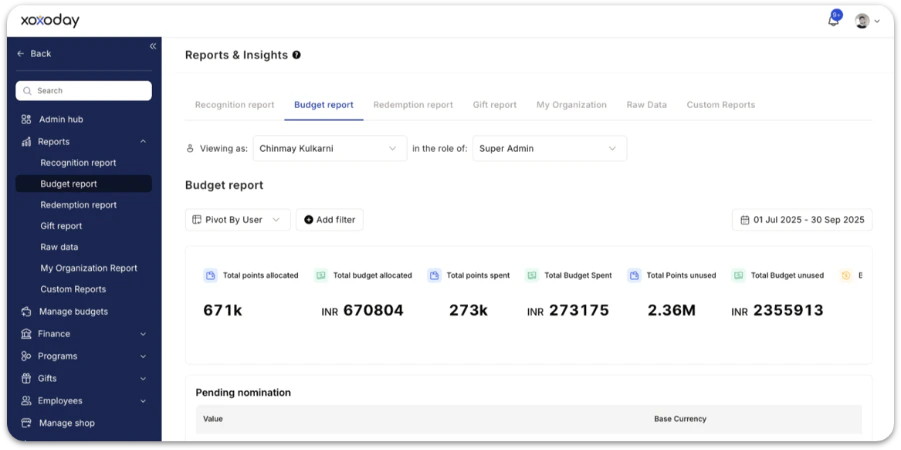Screen dimensions: 901x450
Task: Expand the Employees section chevron
Action: 143,401
